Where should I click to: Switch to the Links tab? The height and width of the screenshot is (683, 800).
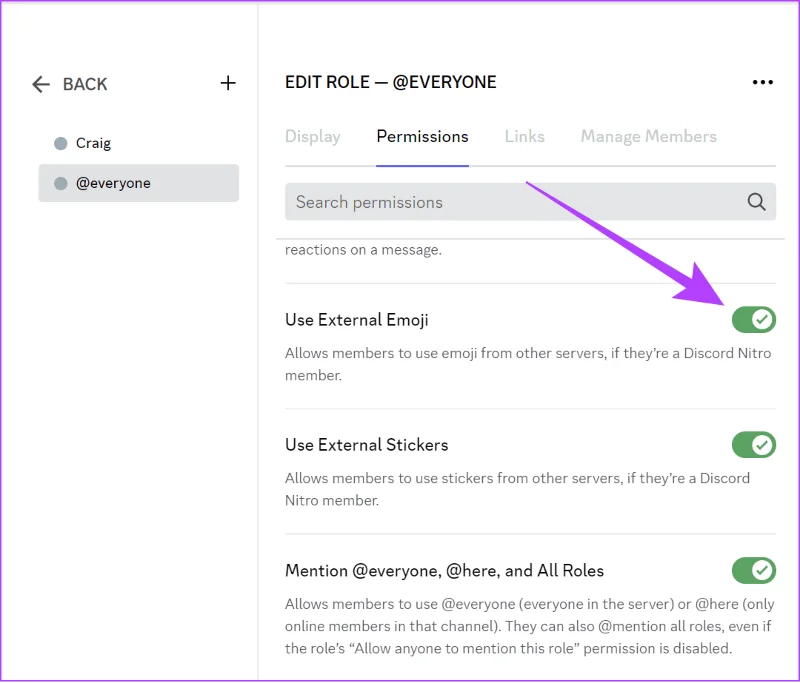point(524,137)
